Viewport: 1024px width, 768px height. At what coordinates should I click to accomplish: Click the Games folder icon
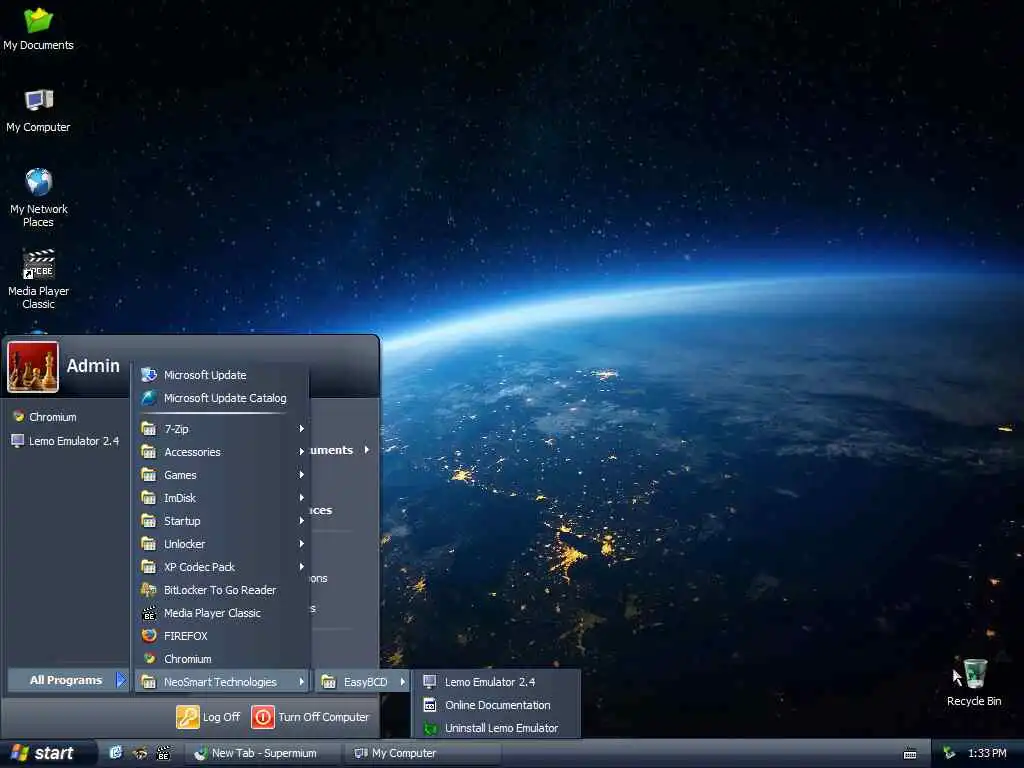149,475
